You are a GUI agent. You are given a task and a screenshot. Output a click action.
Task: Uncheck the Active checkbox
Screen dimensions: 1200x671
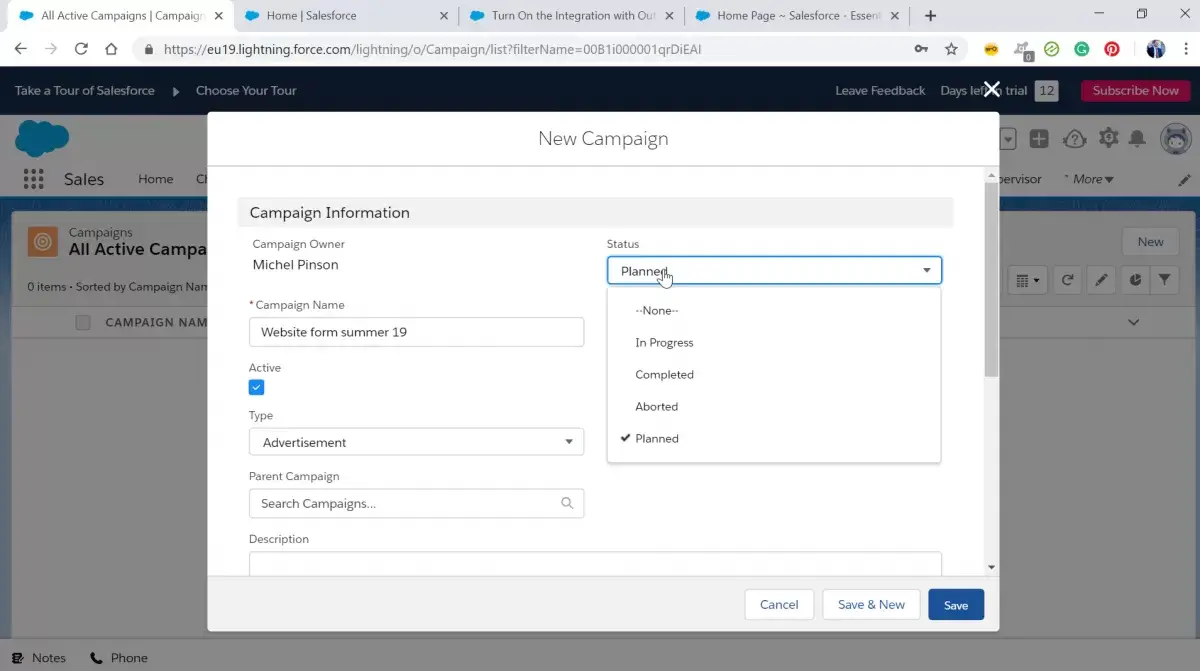pos(257,387)
